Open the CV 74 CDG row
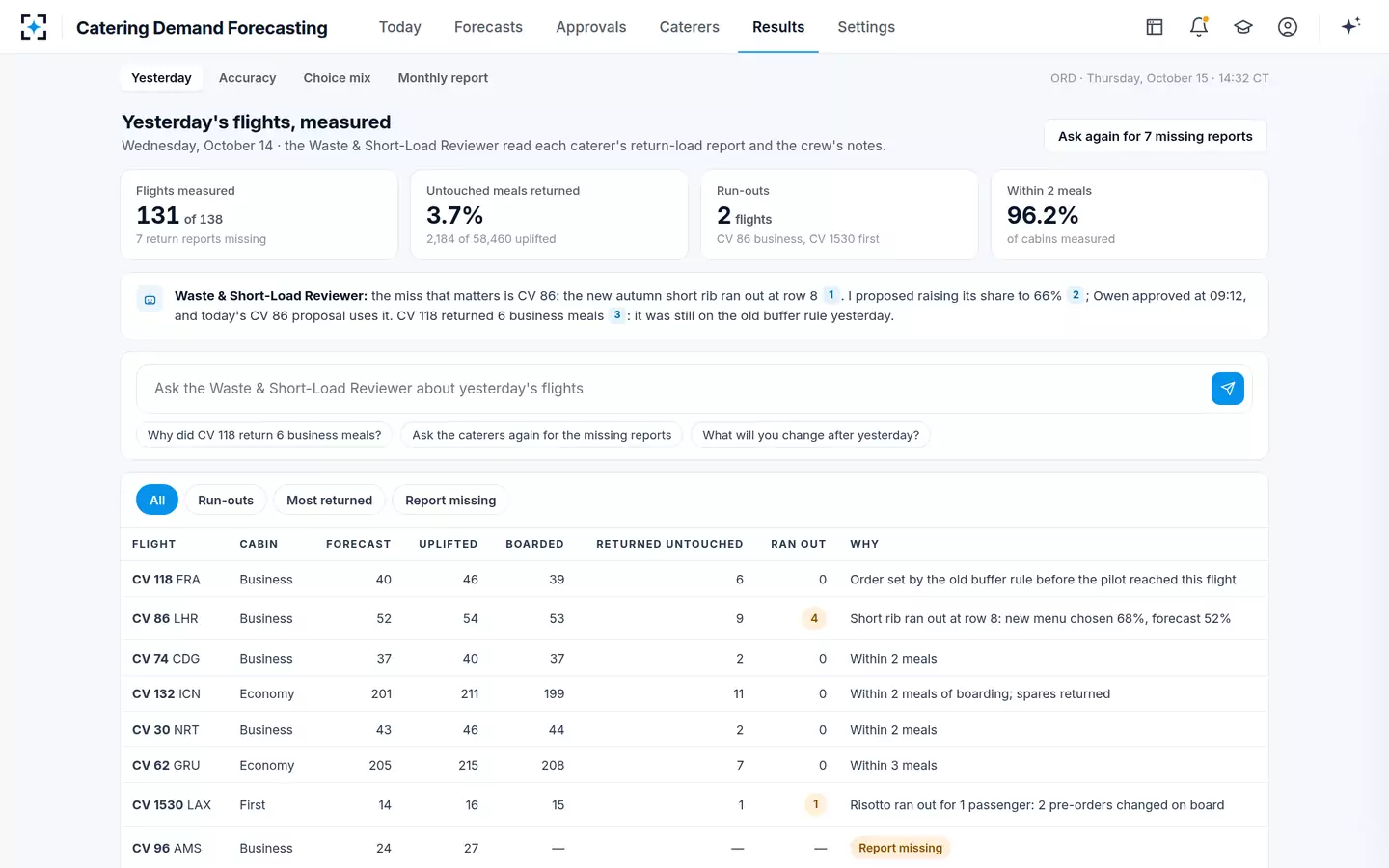 coord(694,659)
